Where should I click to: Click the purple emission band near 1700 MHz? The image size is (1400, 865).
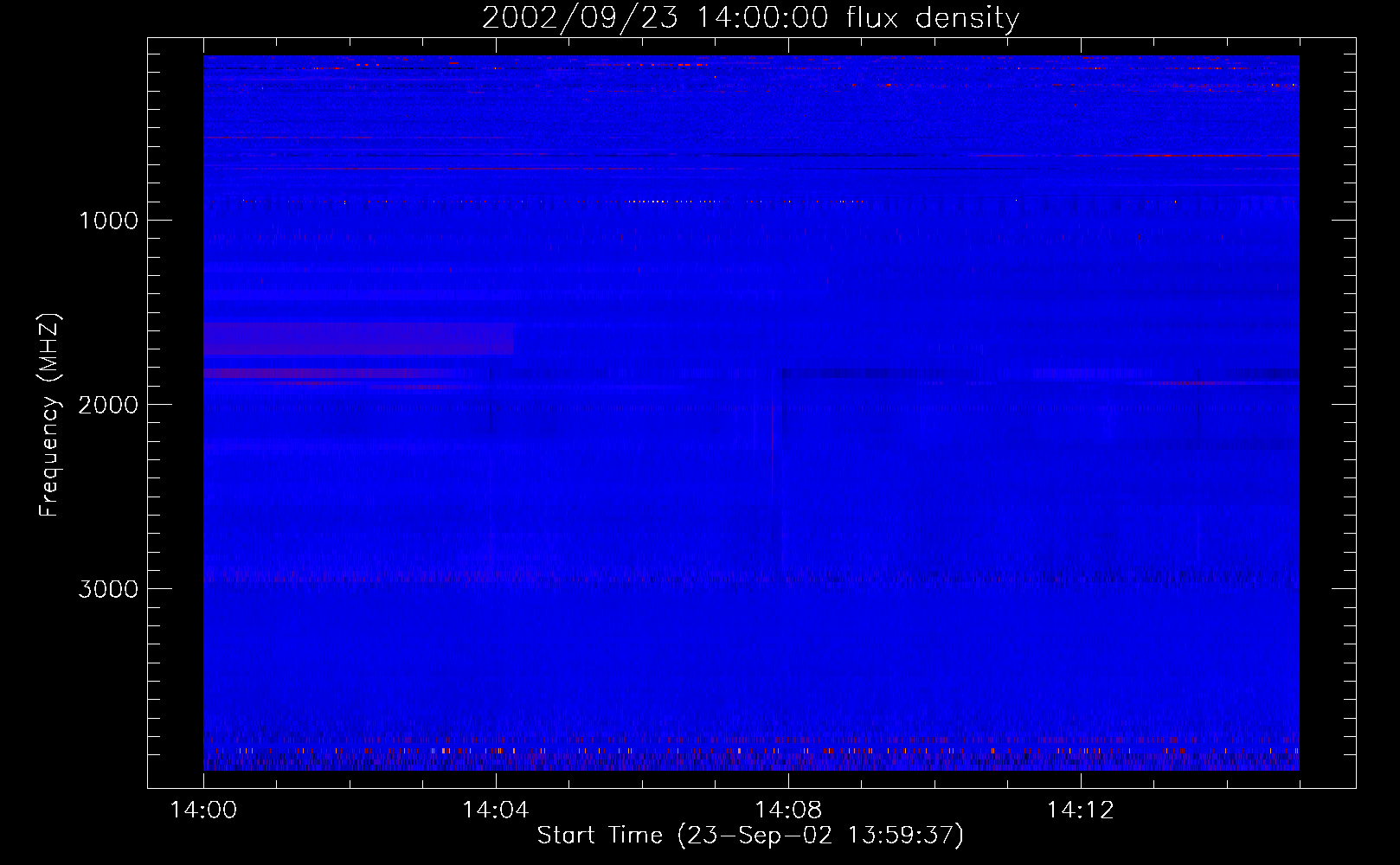click(358, 339)
